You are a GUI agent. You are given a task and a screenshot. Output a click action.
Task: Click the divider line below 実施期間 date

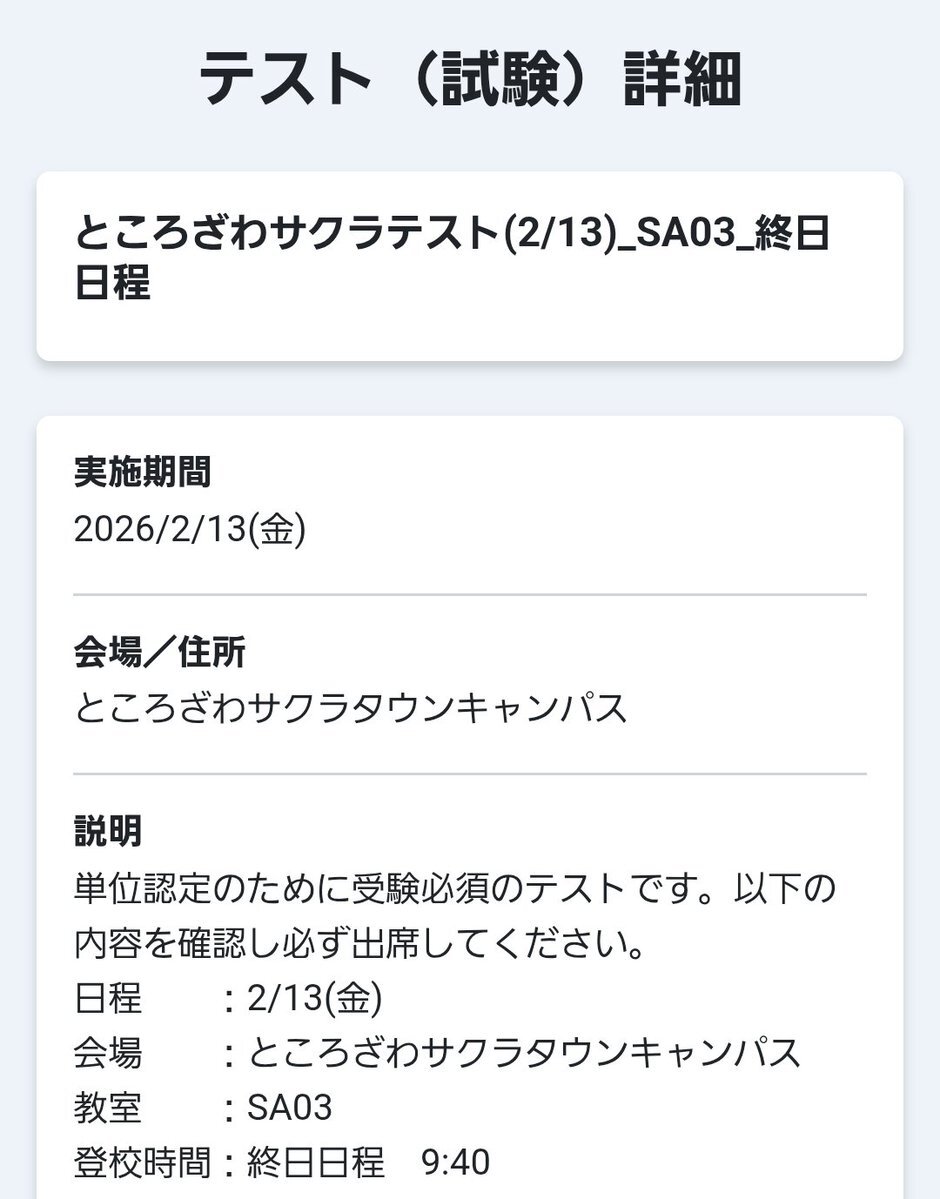pos(470,595)
